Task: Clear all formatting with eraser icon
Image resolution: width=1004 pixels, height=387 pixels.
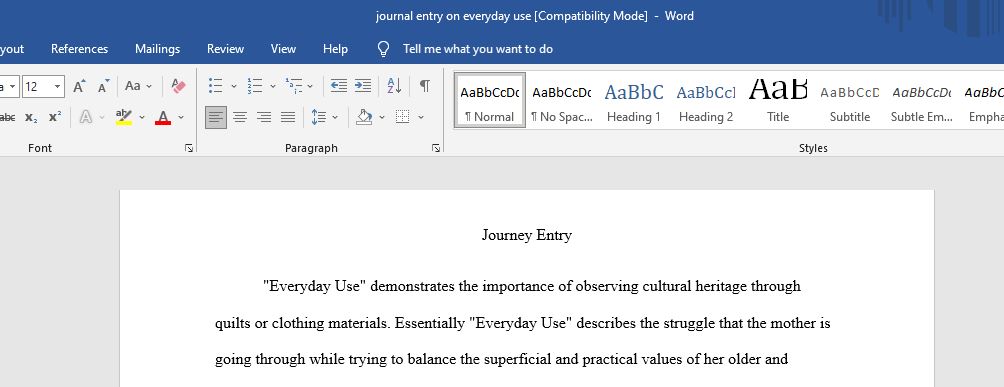Action: [179, 86]
